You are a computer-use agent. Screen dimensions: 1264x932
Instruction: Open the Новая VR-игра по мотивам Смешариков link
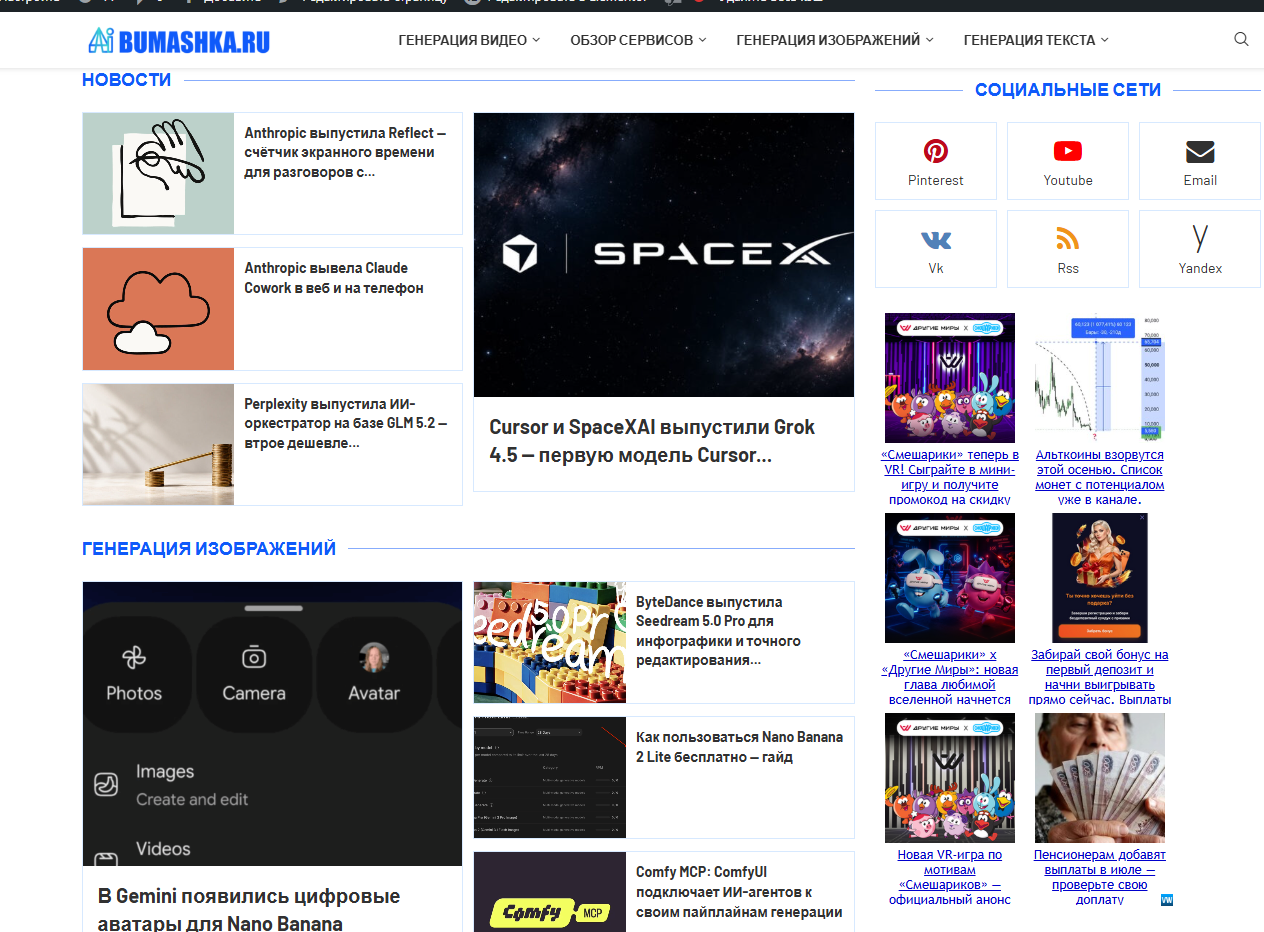[x=950, y=877]
